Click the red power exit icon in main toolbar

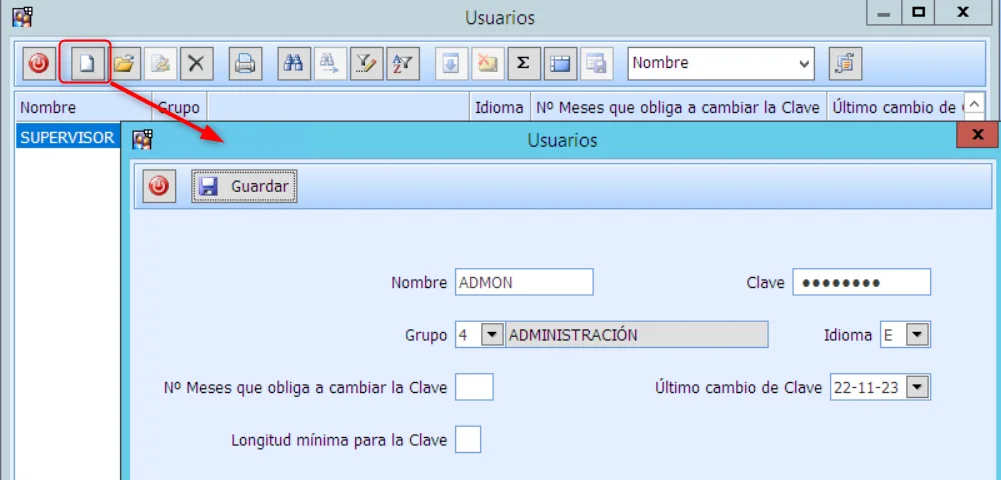click(38, 63)
